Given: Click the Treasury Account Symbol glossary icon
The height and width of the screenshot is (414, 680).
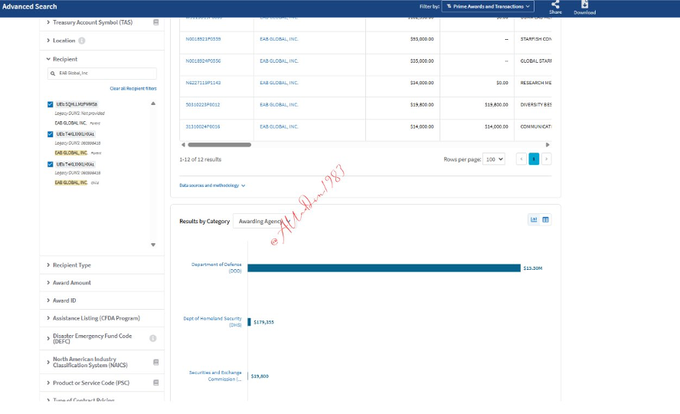Looking at the screenshot, I should click(x=155, y=22).
